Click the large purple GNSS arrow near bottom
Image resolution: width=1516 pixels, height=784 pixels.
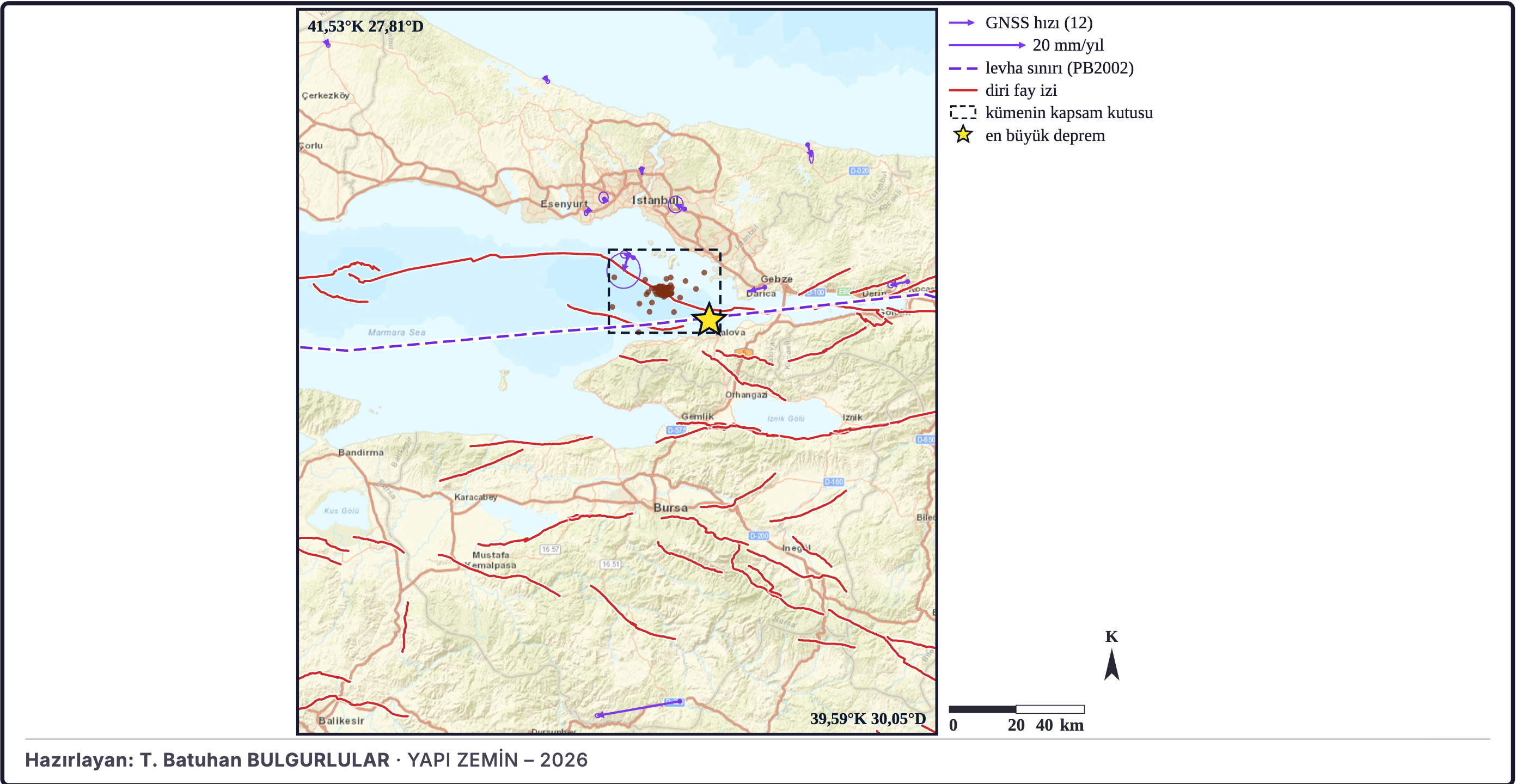tap(639, 708)
